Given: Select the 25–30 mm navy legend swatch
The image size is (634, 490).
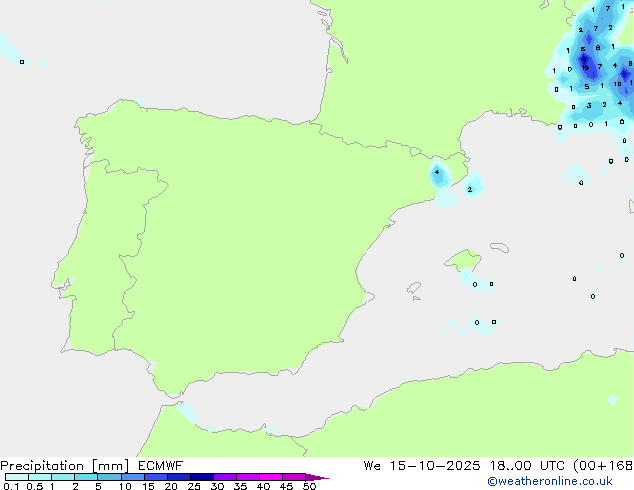Looking at the screenshot, I should point(202,477).
